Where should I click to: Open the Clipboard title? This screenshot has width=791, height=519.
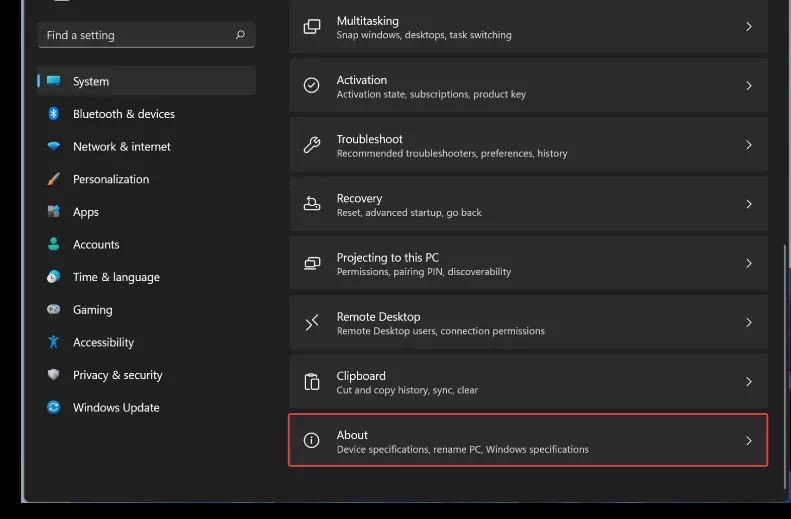[361, 376]
